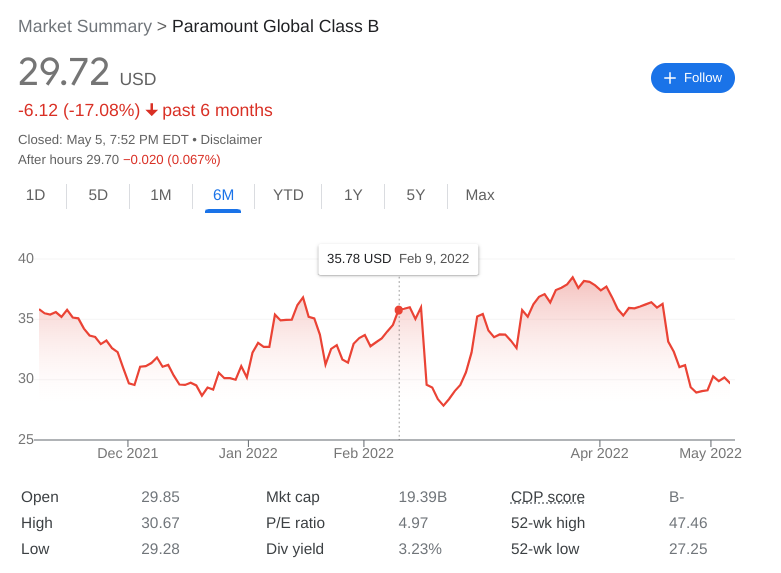Screen dimensions: 781x573
Task: Show the Max time range
Action: click(x=480, y=195)
